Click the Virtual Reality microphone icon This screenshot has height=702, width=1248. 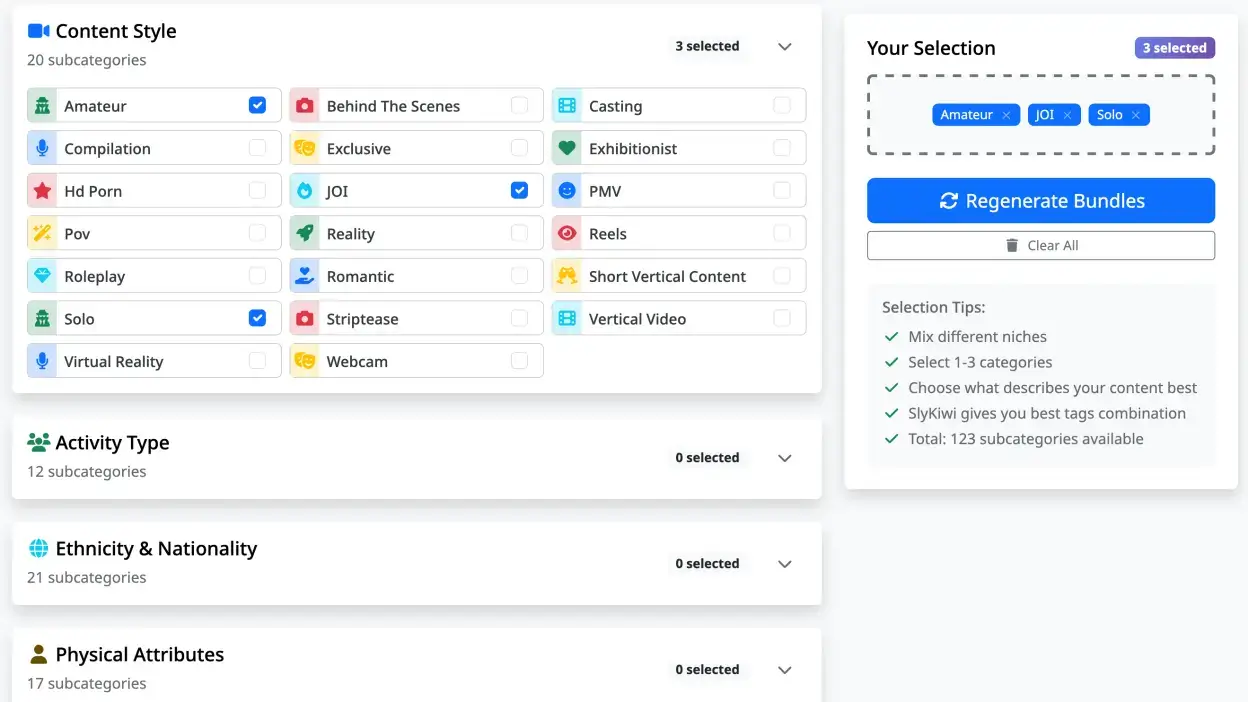pyautogui.click(x=42, y=361)
